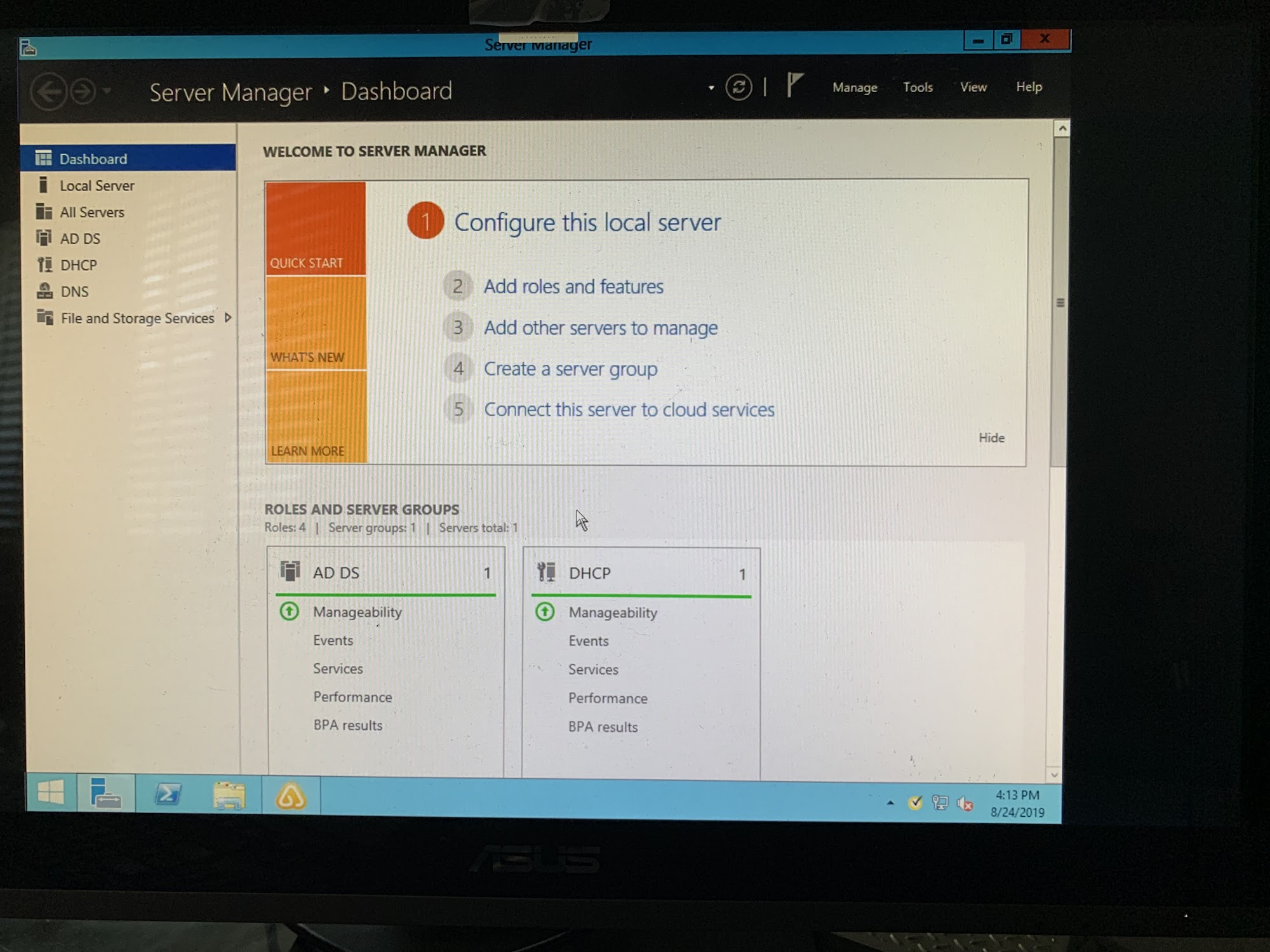
Task: Open Performance in AD DS tile
Action: [x=352, y=697]
